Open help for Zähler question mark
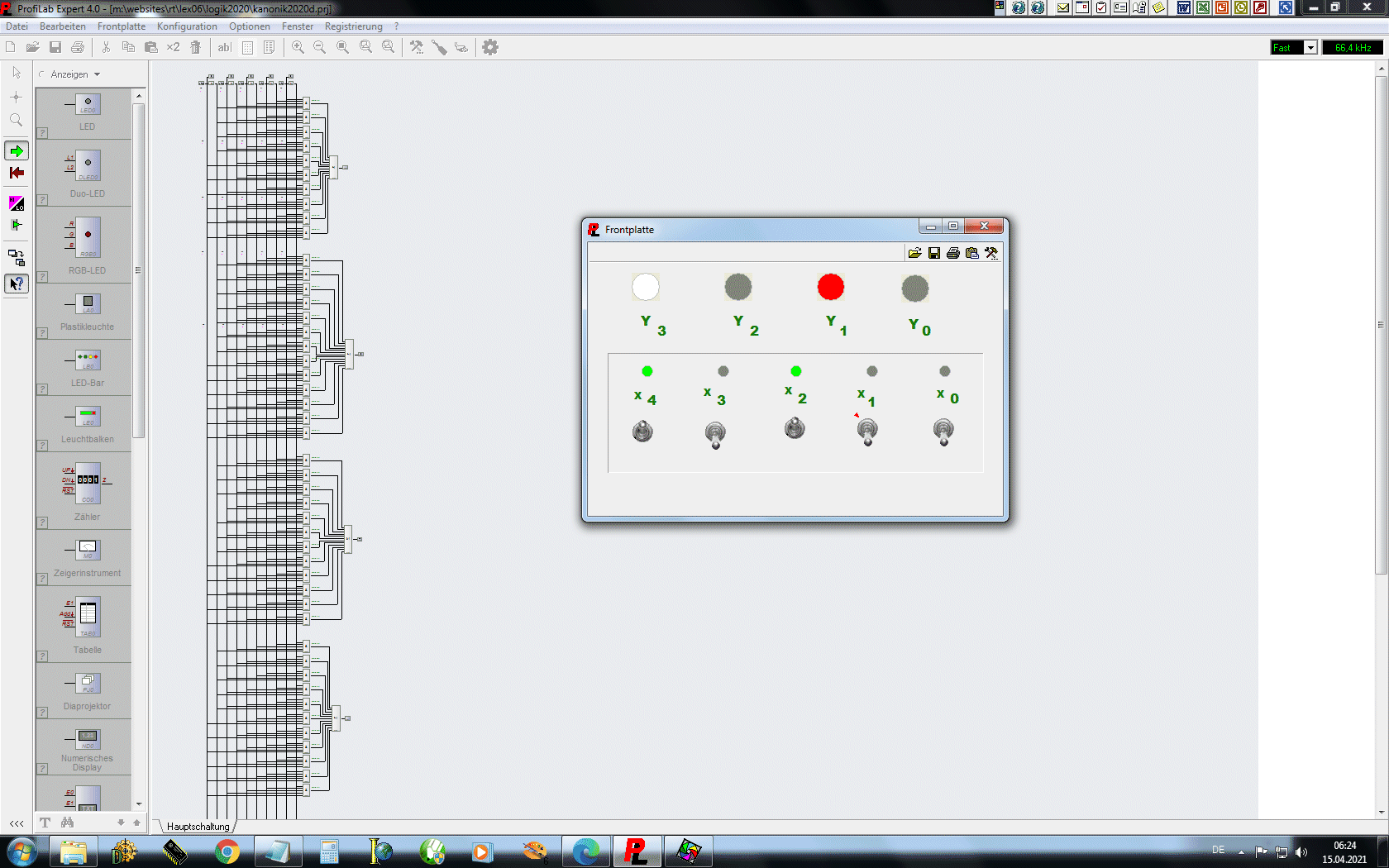 [x=42, y=522]
